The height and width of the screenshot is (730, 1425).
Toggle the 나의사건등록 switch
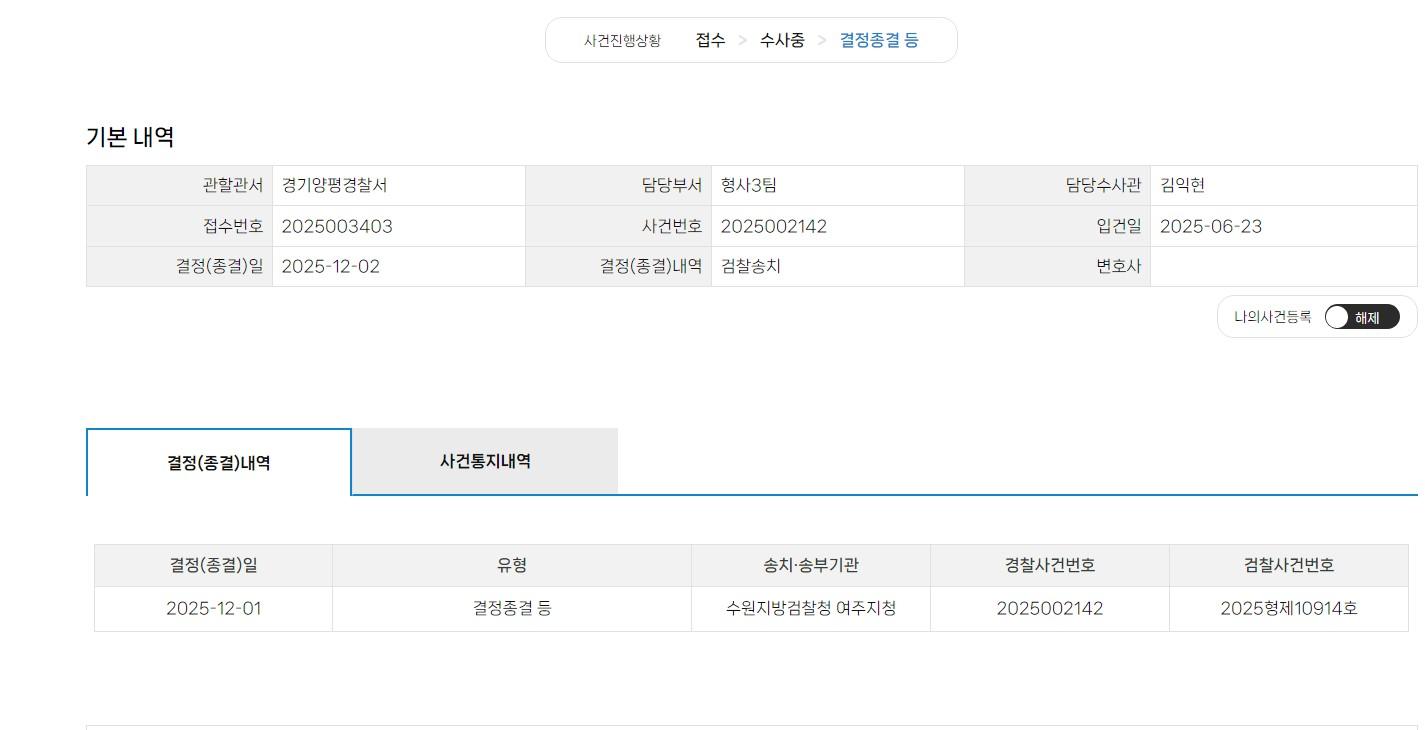[x=1361, y=317]
